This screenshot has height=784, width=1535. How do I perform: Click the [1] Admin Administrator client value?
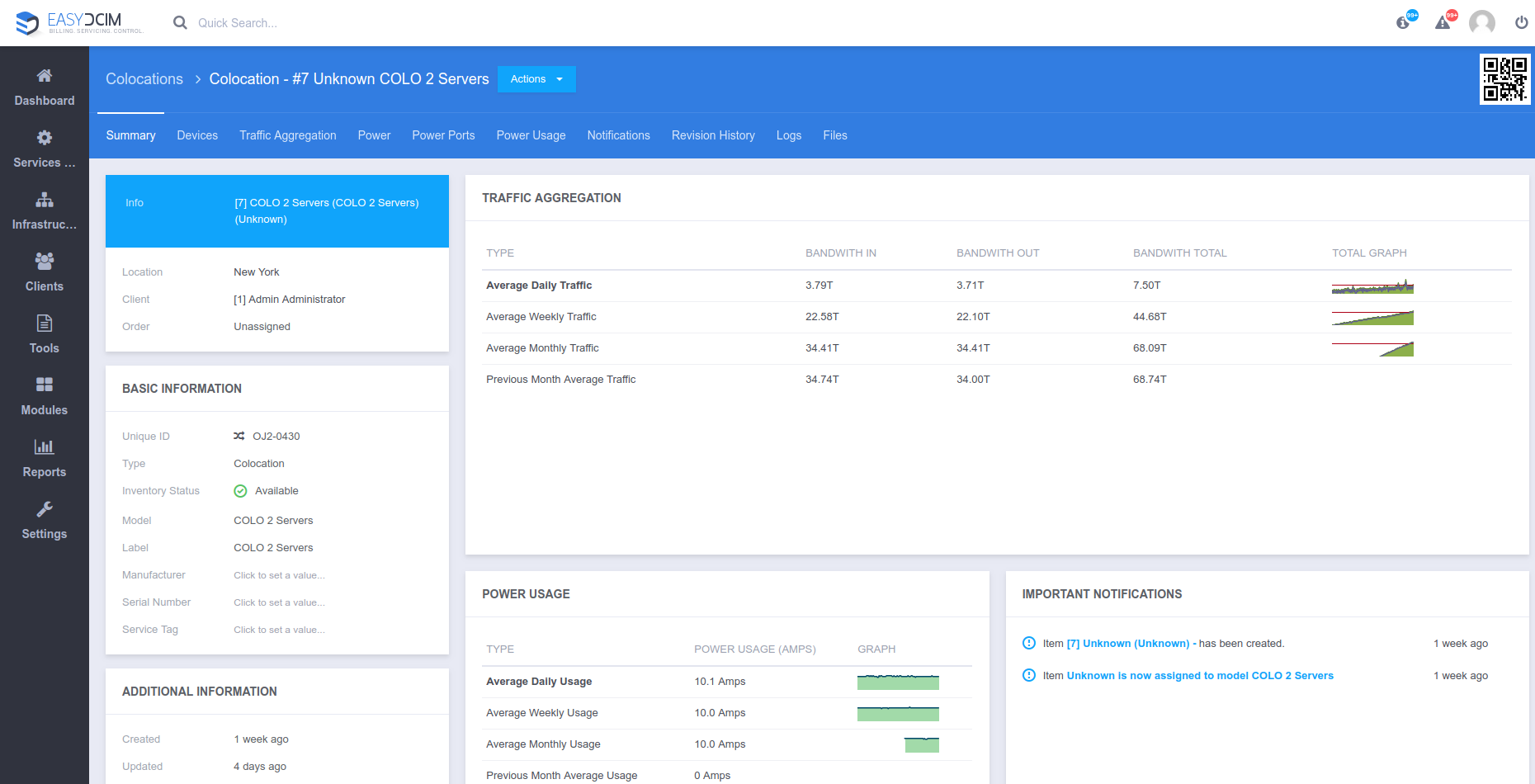289,300
